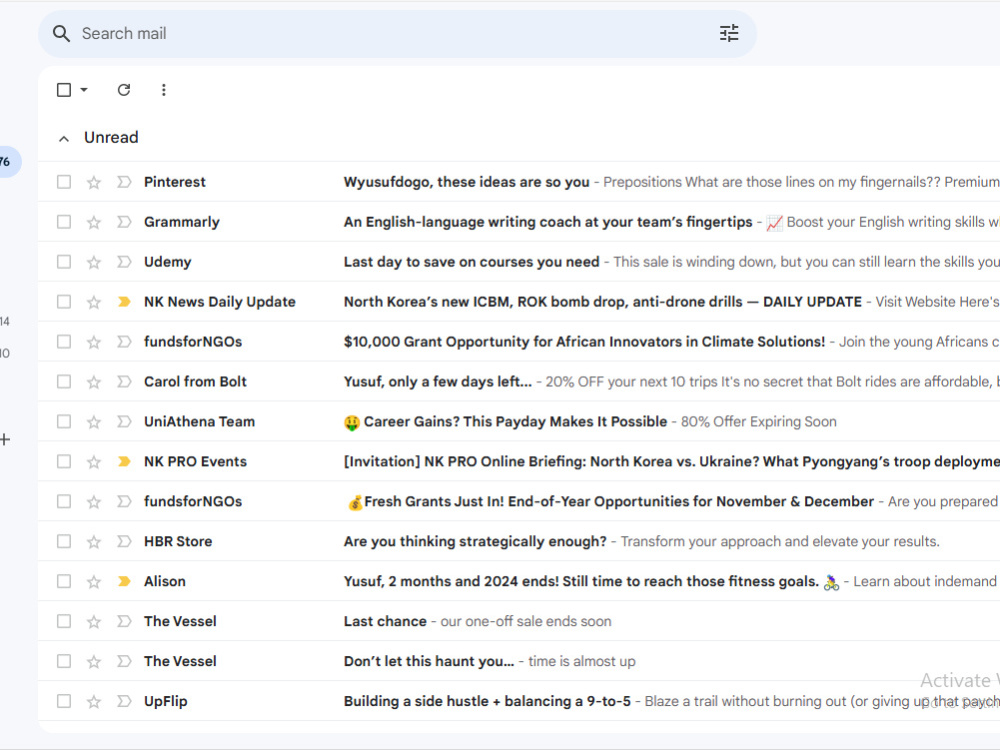Click the plus icon in the left sidebar

pos(4,439)
